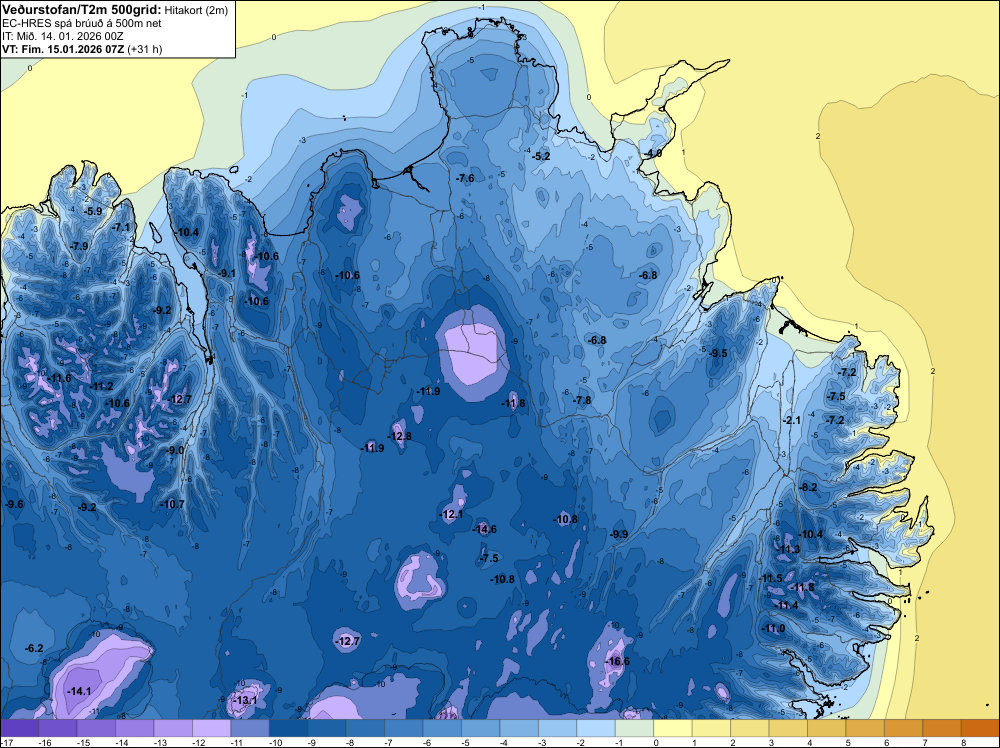Click the -9.5 temperature reading
The image size is (1000, 748).
point(717,353)
